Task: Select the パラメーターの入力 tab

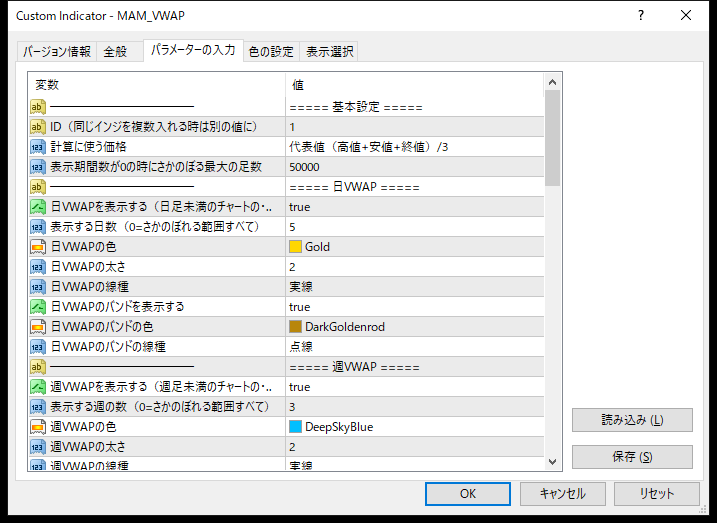Action: pos(193,50)
